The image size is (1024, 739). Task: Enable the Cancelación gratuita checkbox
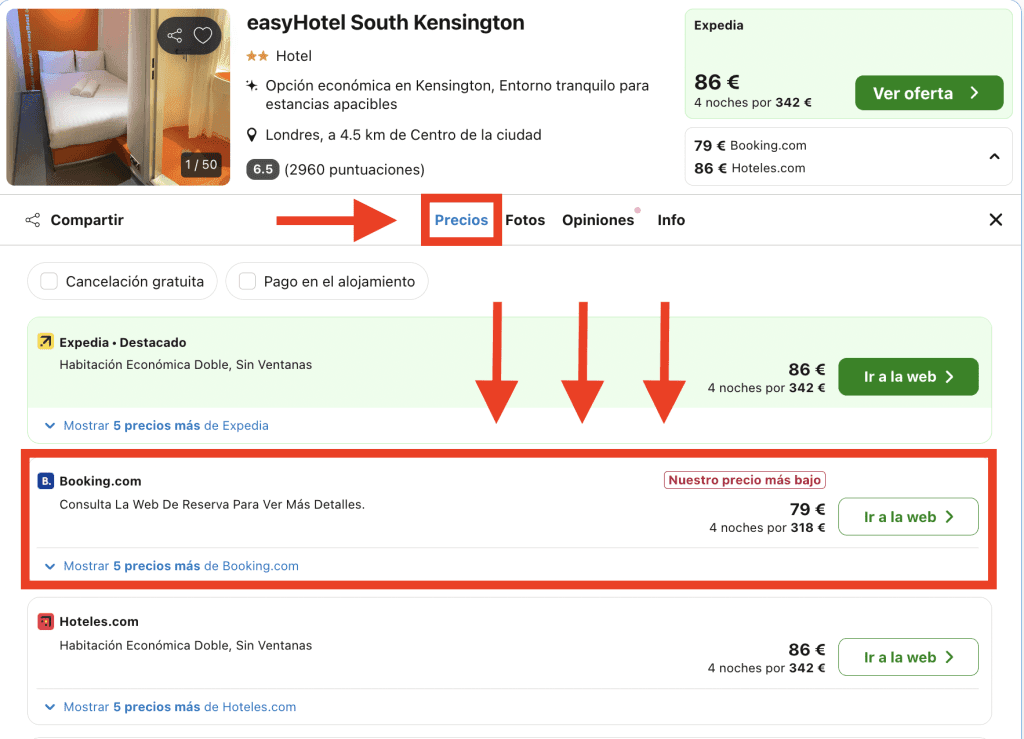49,282
